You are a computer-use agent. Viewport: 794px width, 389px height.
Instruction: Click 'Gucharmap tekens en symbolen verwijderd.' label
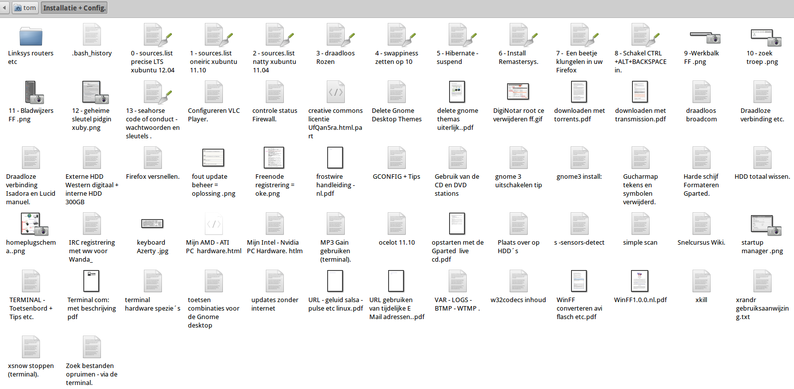[640, 189]
